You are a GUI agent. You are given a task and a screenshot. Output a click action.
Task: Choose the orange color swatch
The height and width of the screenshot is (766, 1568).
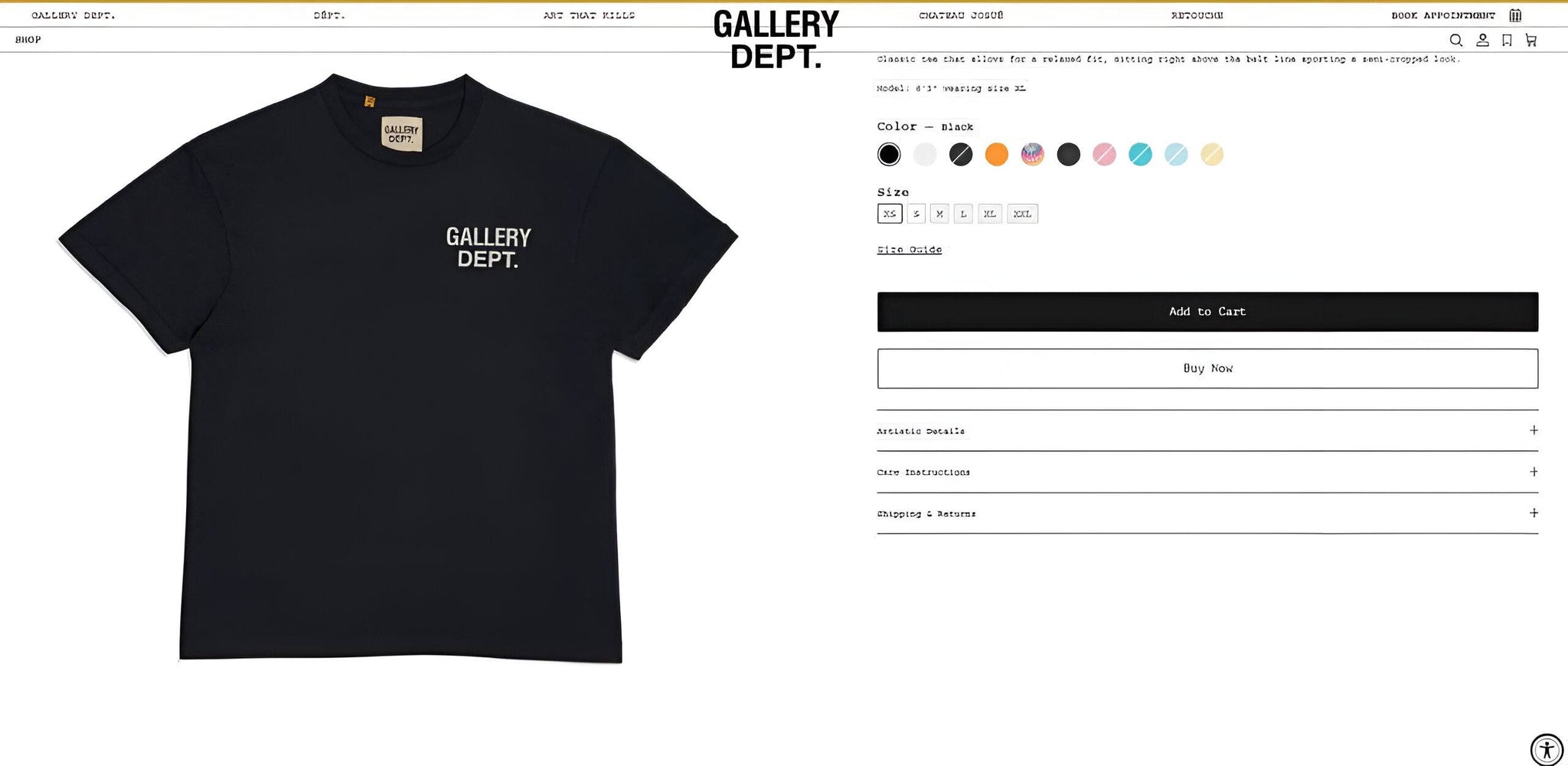pos(996,155)
